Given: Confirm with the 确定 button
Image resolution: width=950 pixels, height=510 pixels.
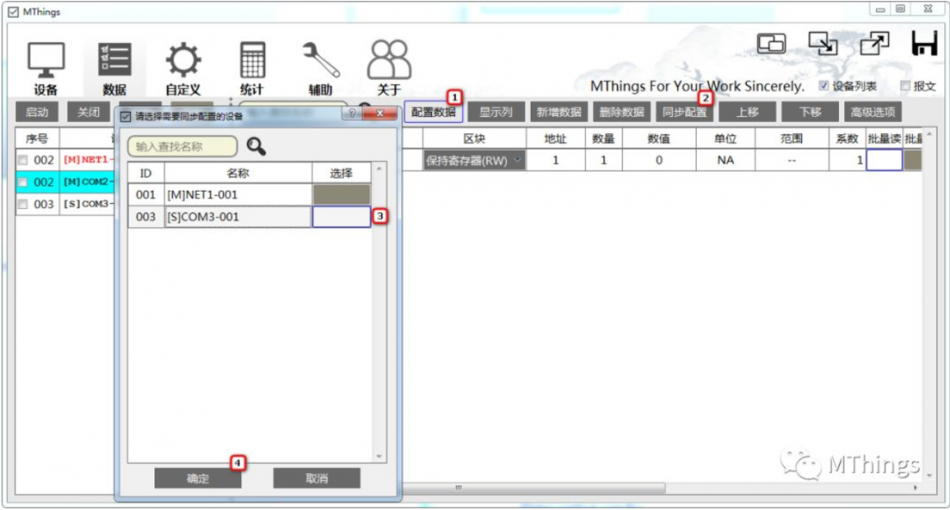Looking at the screenshot, I should pyautogui.click(x=198, y=479).
